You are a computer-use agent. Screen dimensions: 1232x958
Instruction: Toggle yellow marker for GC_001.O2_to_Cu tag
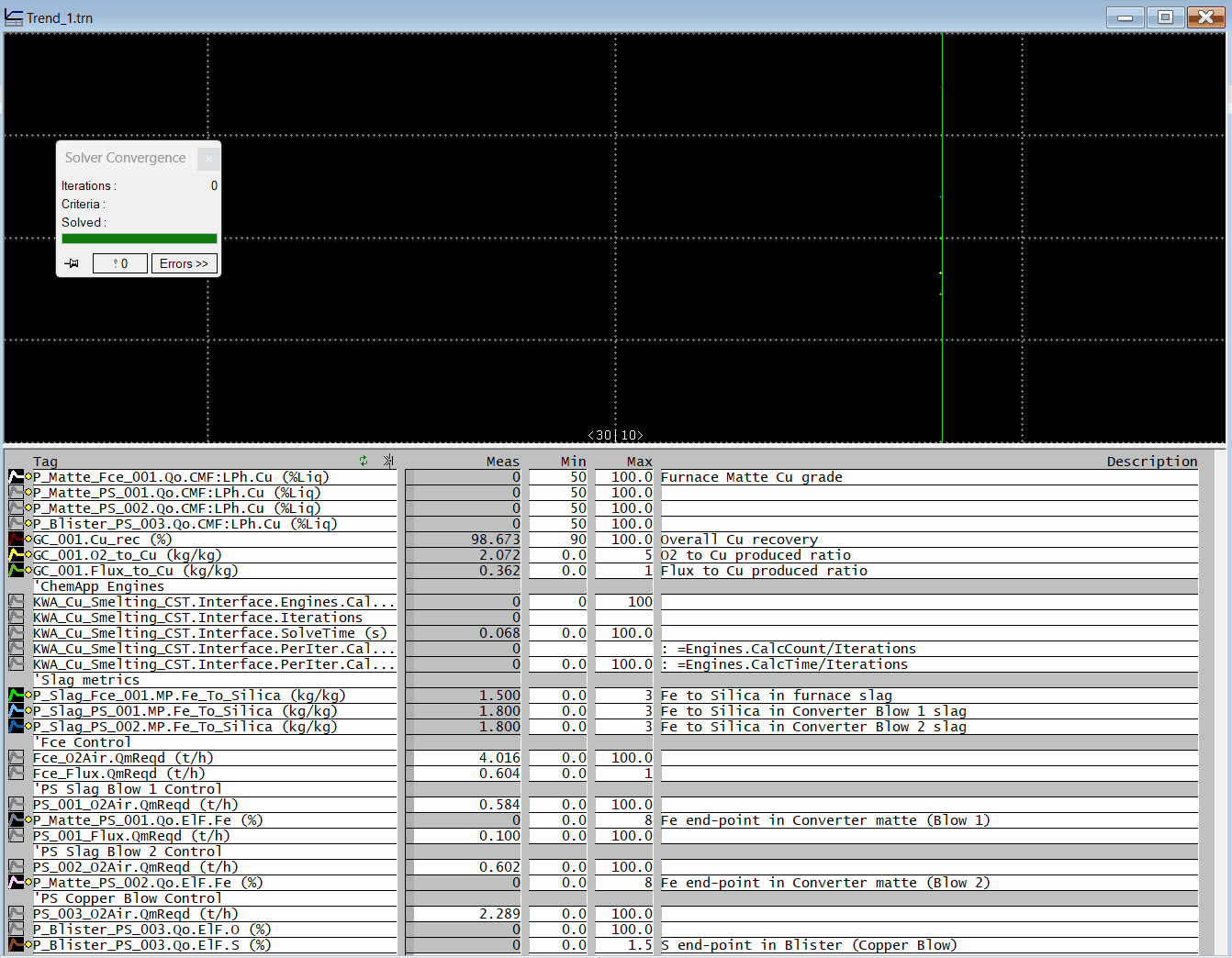[x=28, y=555]
